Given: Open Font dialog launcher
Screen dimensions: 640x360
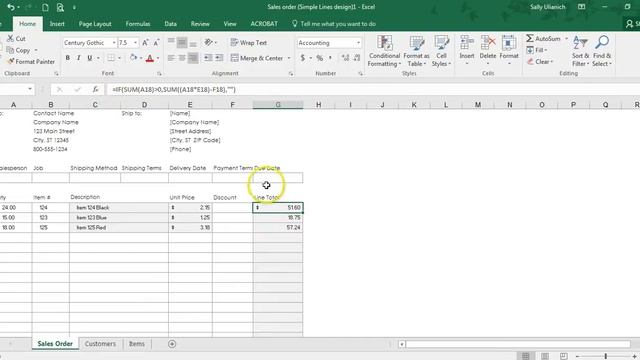Looking at the screenshot, I should point(159,73).
